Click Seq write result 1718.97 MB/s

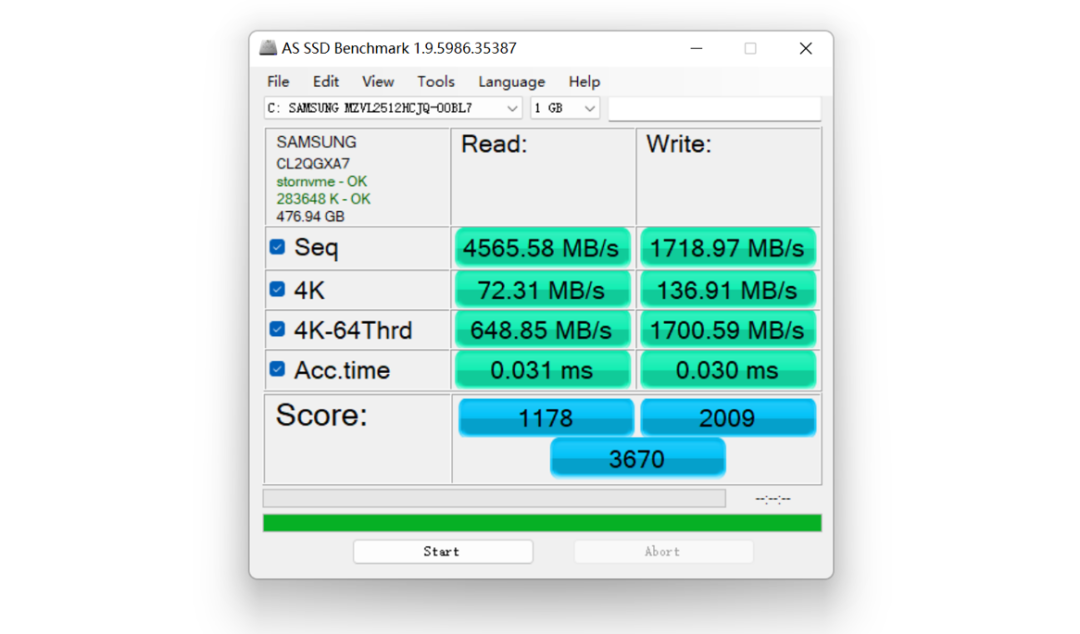click(x=728, y=248)
